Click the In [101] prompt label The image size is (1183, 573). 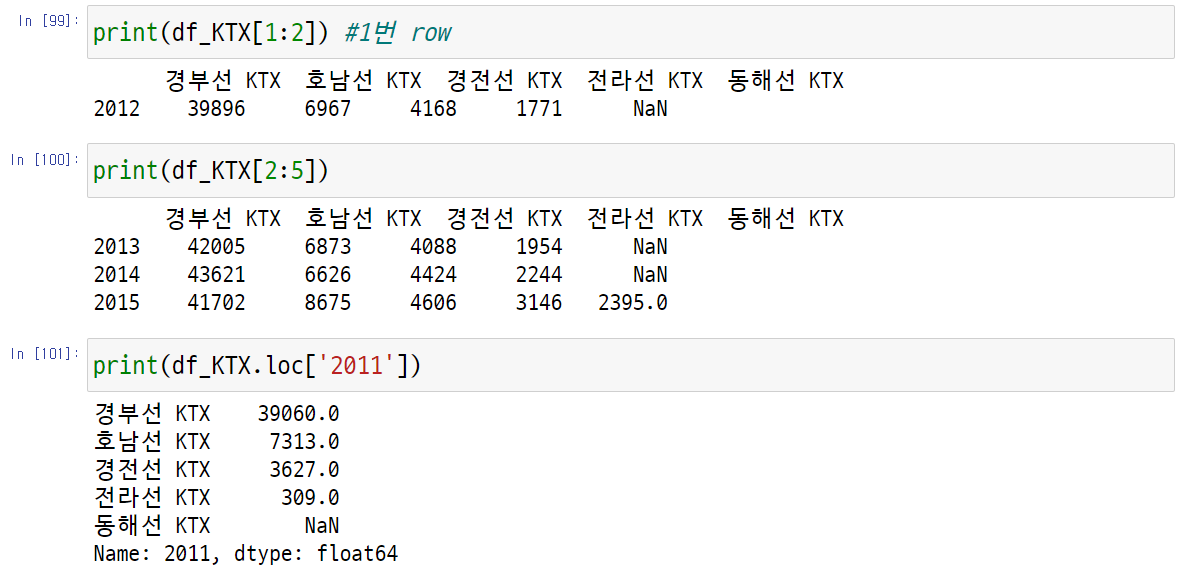45,353
